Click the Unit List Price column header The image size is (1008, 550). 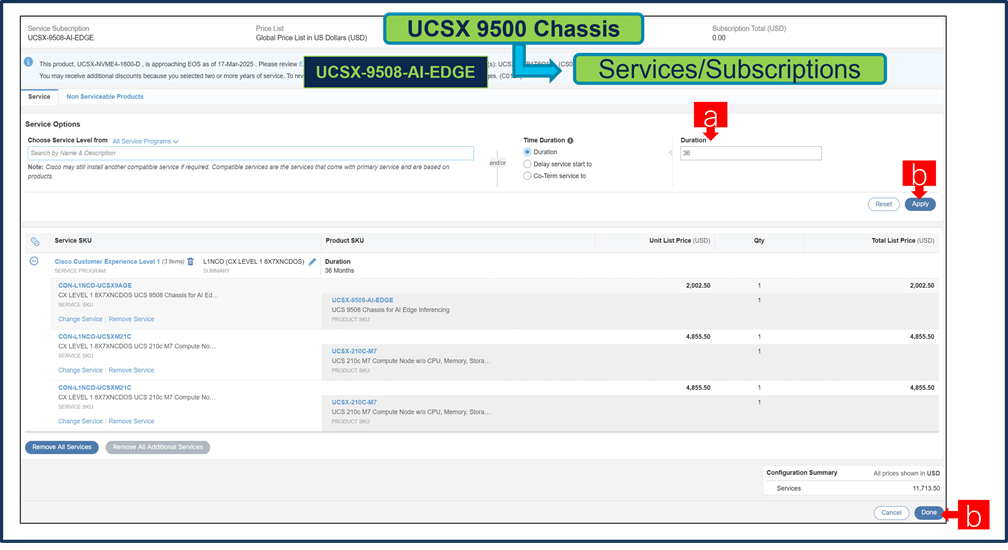pyautogui.click(x=680, y=241)
